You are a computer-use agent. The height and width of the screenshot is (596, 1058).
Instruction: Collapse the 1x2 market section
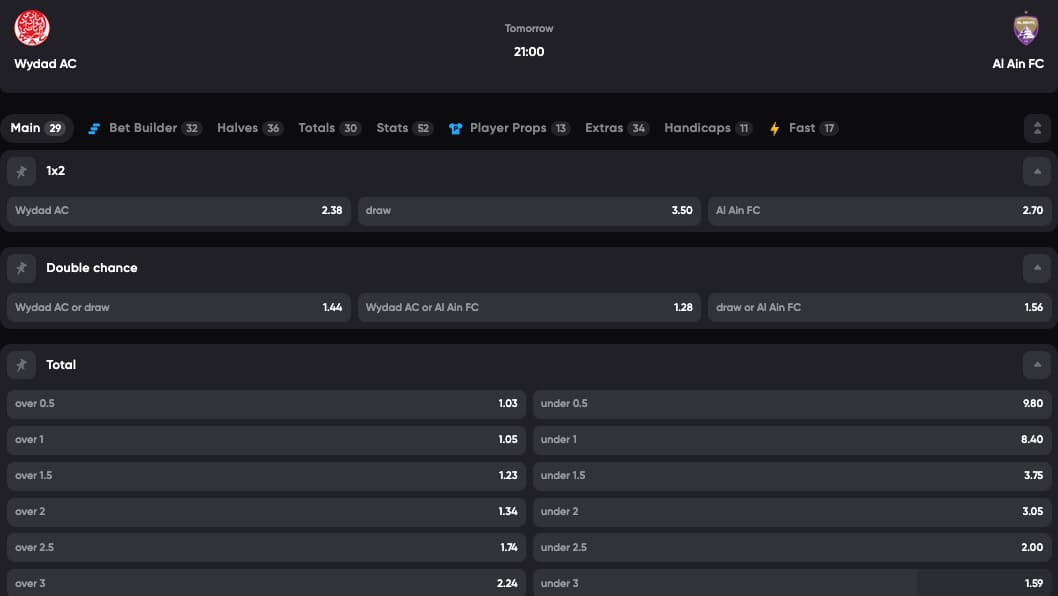tap(1037, 171)
